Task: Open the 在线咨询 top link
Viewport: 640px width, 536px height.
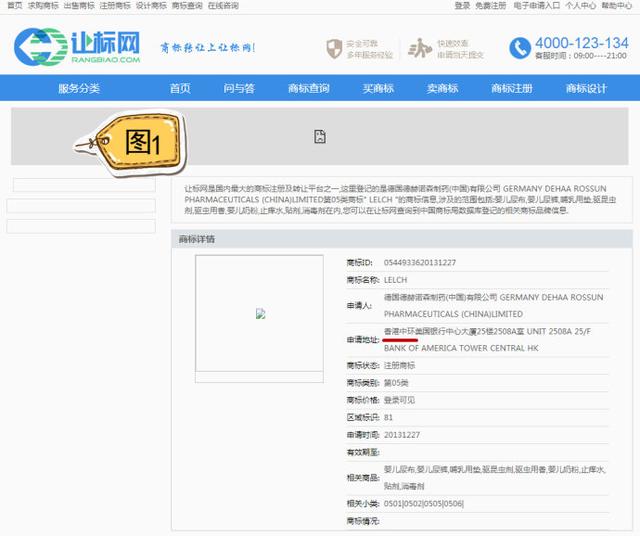Action: coord(223,5)
